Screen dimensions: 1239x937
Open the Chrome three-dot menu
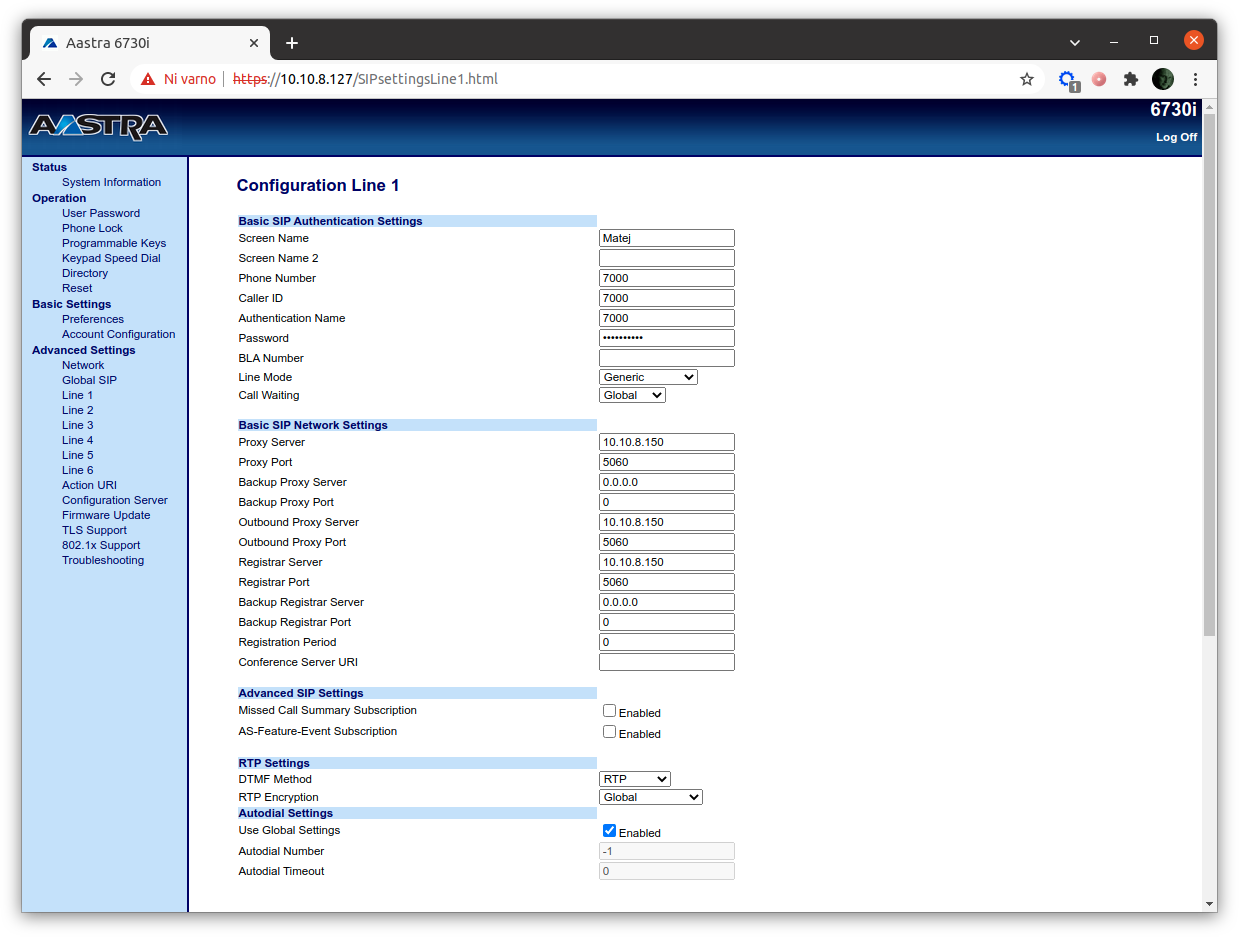click(1195, 78)
